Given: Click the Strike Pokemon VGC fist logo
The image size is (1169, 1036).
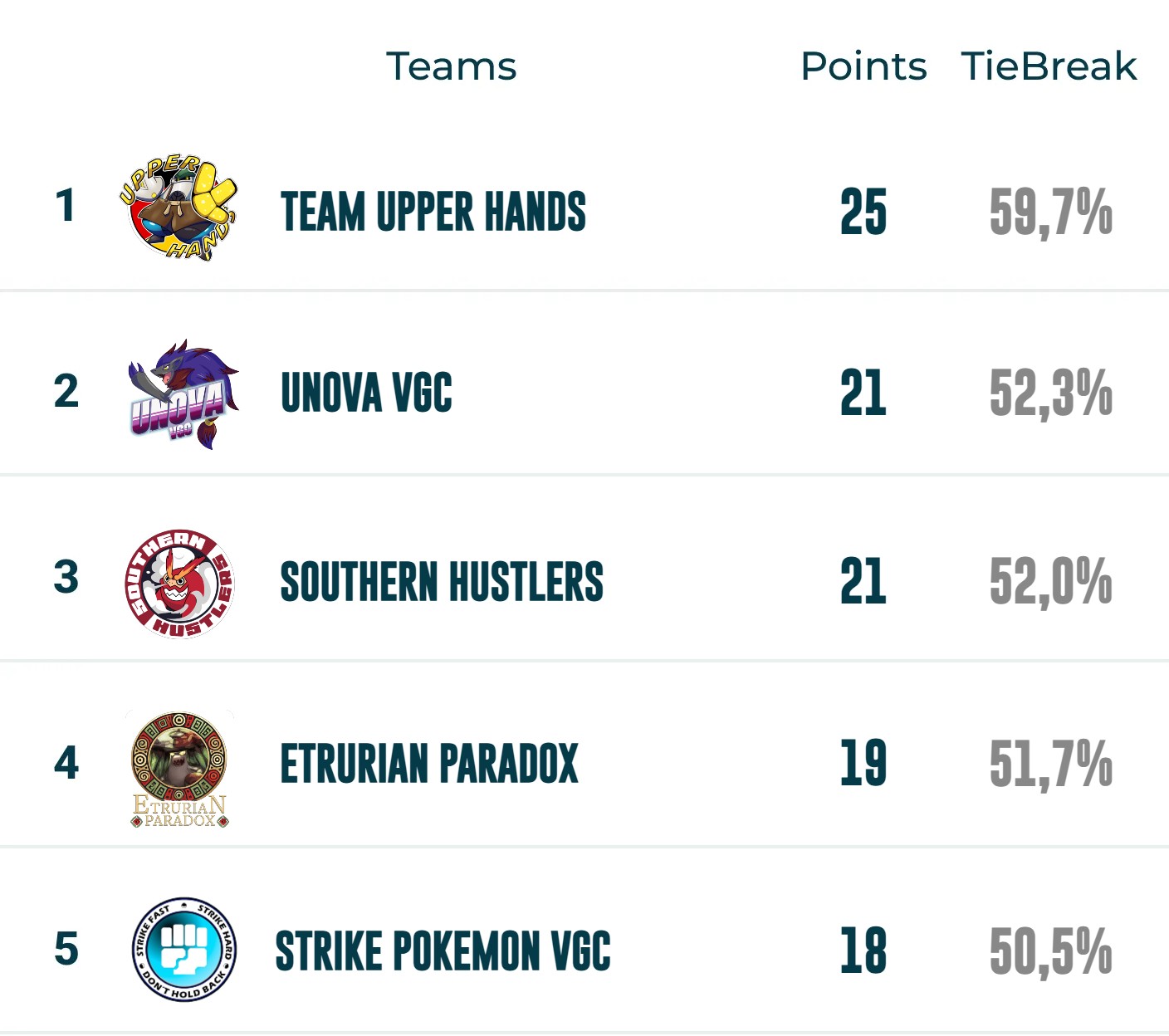Looking at the screenshot, I should [x=184, y=949].
